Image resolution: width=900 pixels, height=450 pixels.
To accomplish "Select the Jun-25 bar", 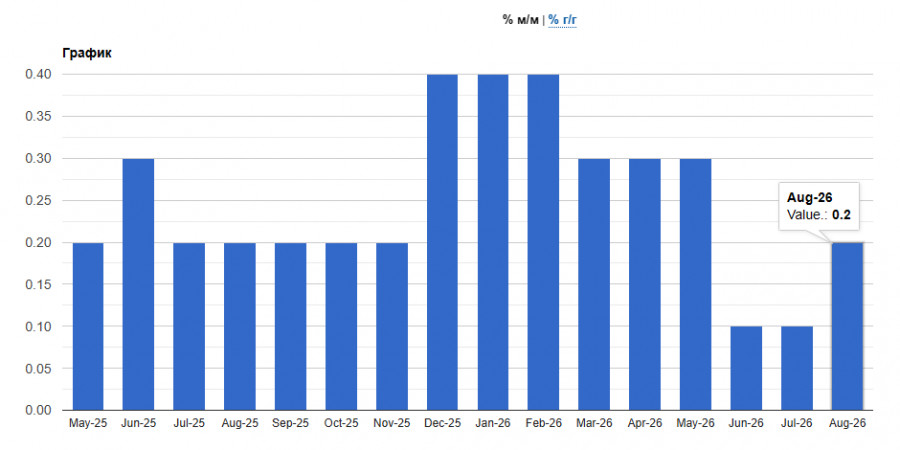I will coord(138,285).
